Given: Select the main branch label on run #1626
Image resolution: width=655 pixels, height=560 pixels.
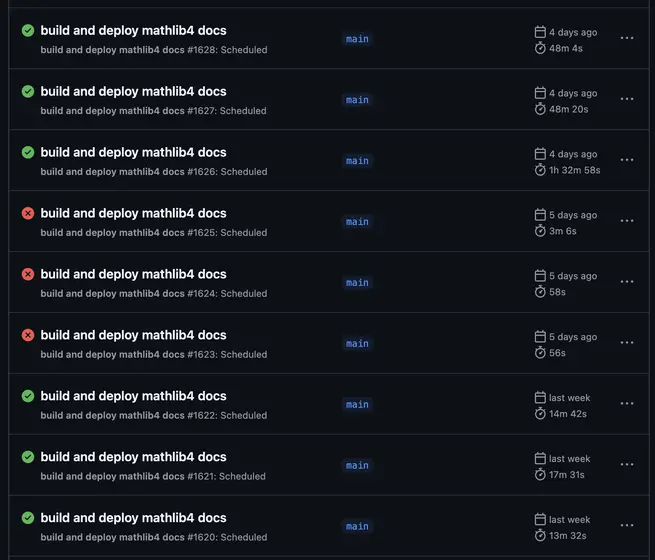Looking at the screenshot, I should pos(357,161).
